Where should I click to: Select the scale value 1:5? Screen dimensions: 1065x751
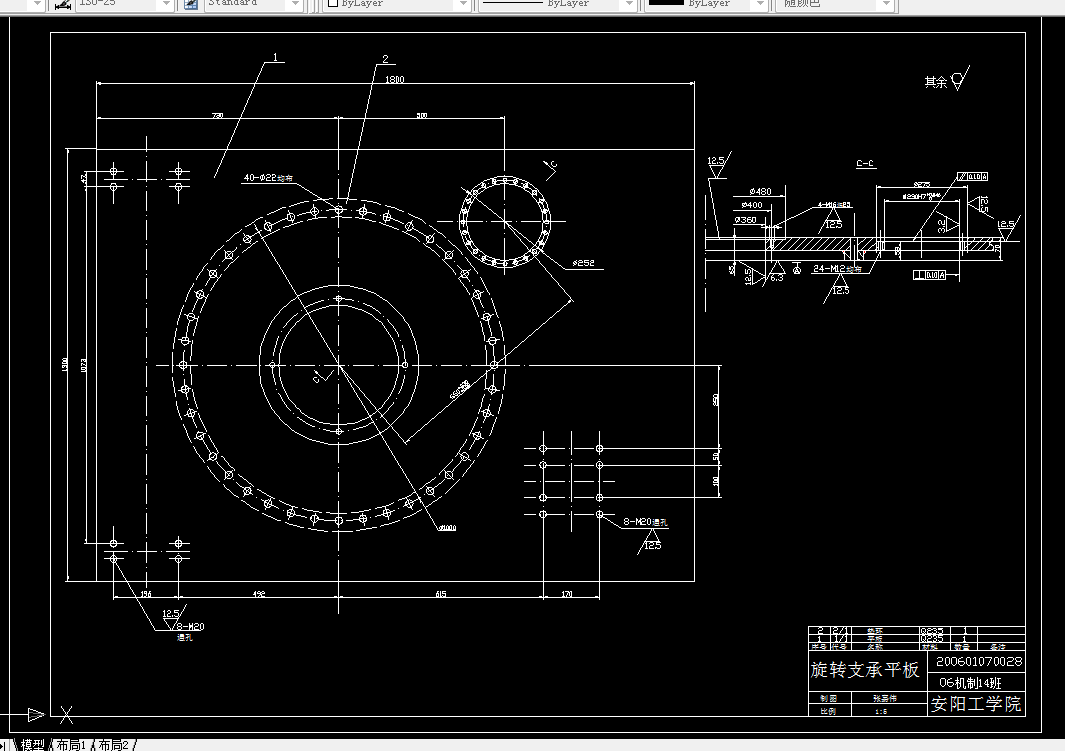click(881, 712)
